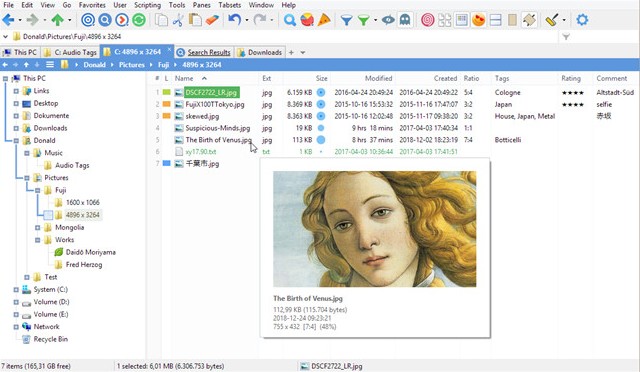Click the smiley with sunglasses icon
Image resolution: width=640 pixels, height=372 pixels.
[x=478, y=20]
